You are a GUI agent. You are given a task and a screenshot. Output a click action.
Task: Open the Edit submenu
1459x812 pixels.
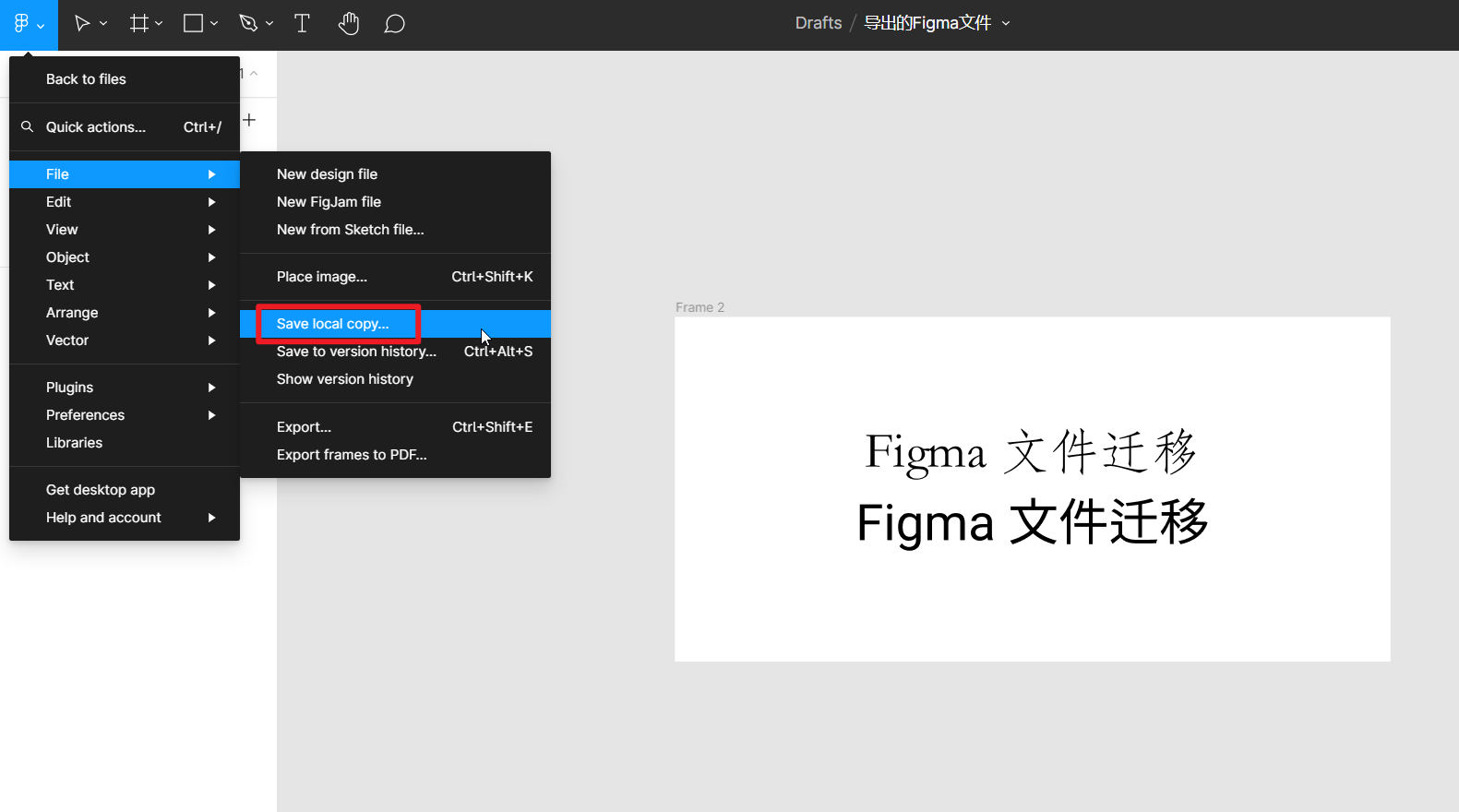[x=125, y=202]
